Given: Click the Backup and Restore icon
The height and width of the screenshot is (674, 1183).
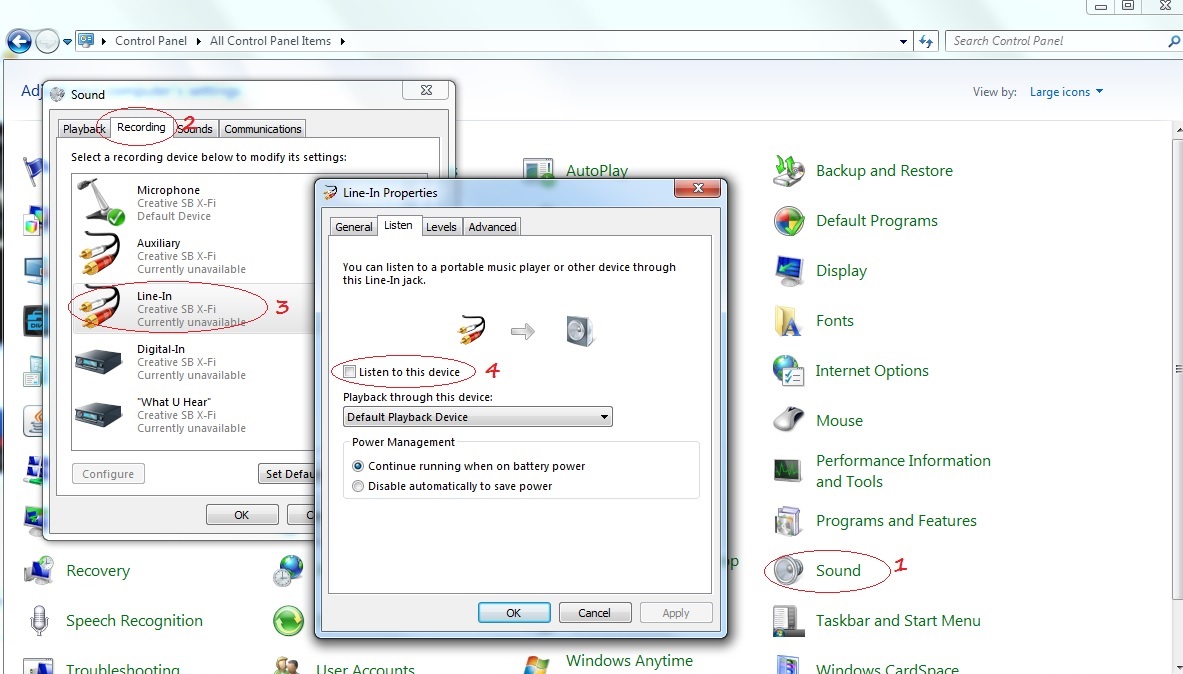Looking at the screenshot, I should point(789,171).
